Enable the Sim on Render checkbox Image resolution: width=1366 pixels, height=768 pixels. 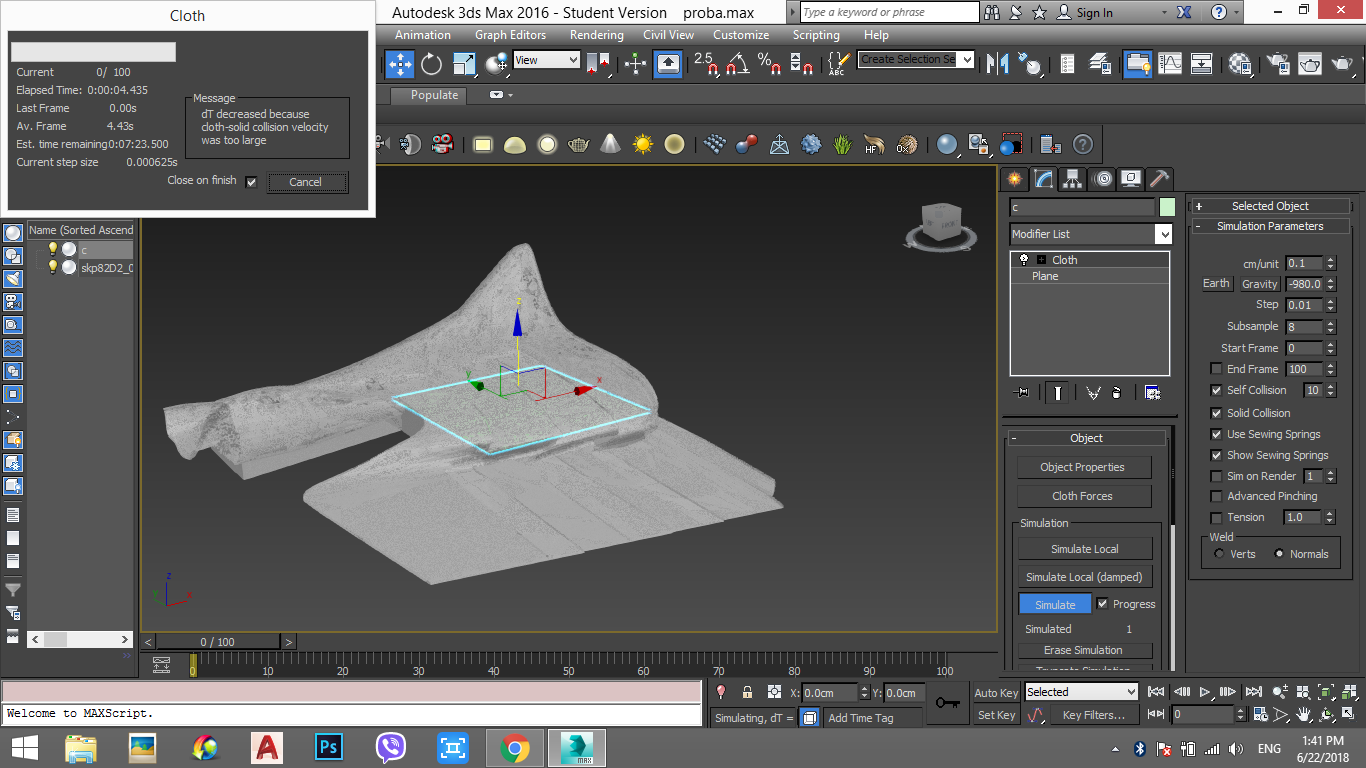tap(1216, 476)
